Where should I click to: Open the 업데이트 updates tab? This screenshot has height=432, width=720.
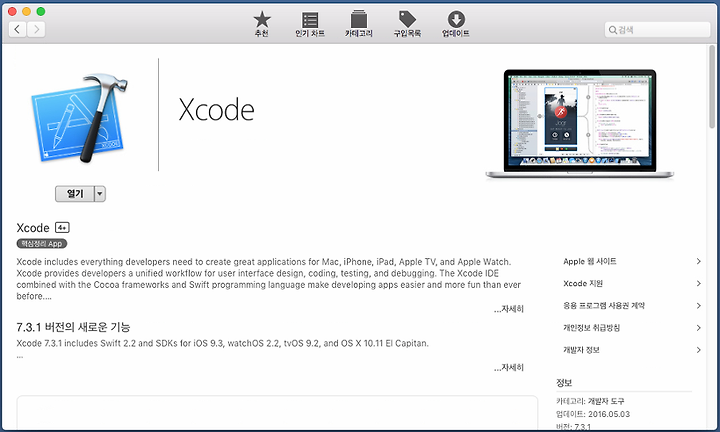[x=456, y=24]
